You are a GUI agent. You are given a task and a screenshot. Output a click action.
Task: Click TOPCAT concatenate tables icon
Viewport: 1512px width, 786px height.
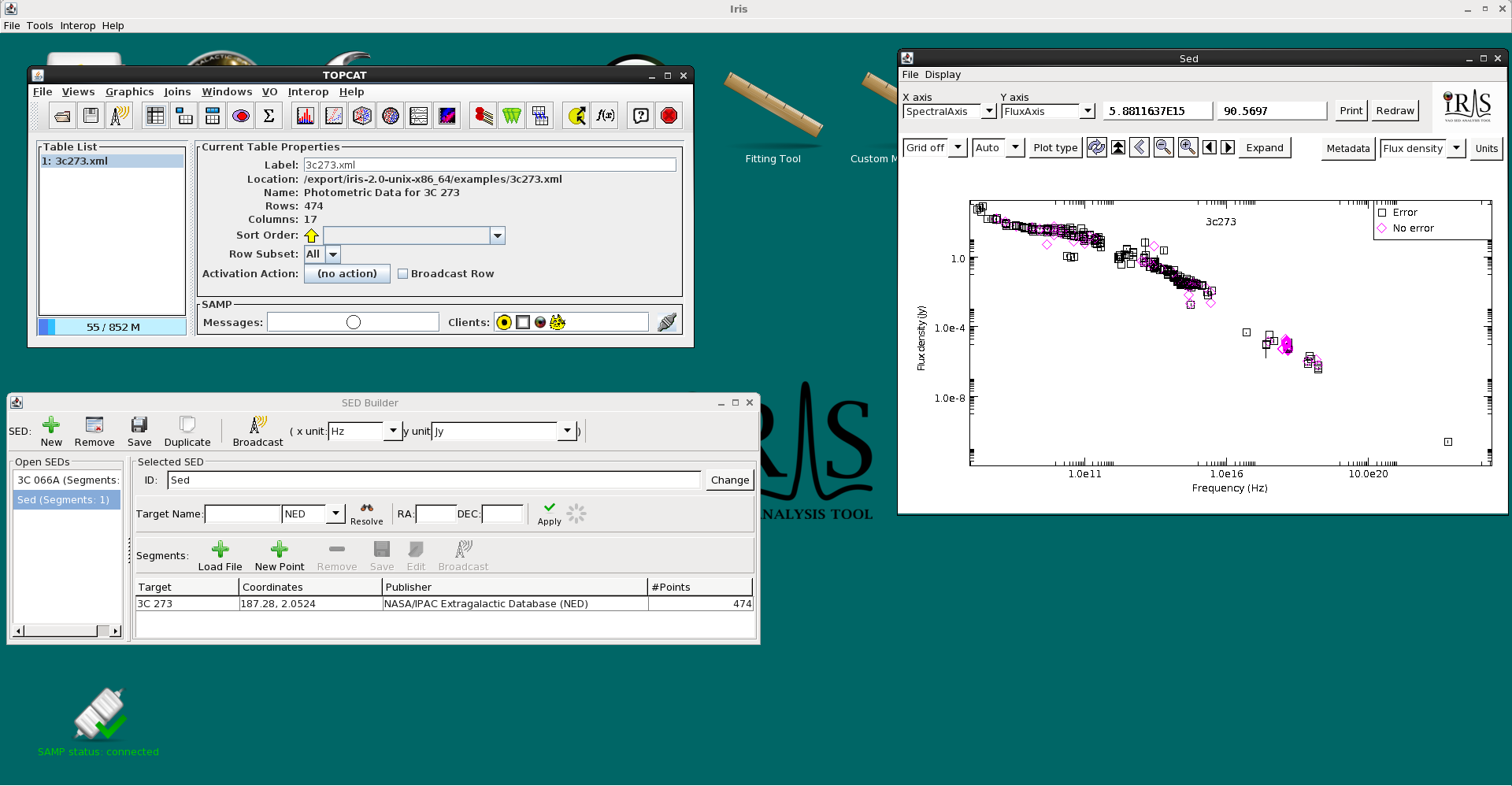pyautogui.click(x=539, y=116)
